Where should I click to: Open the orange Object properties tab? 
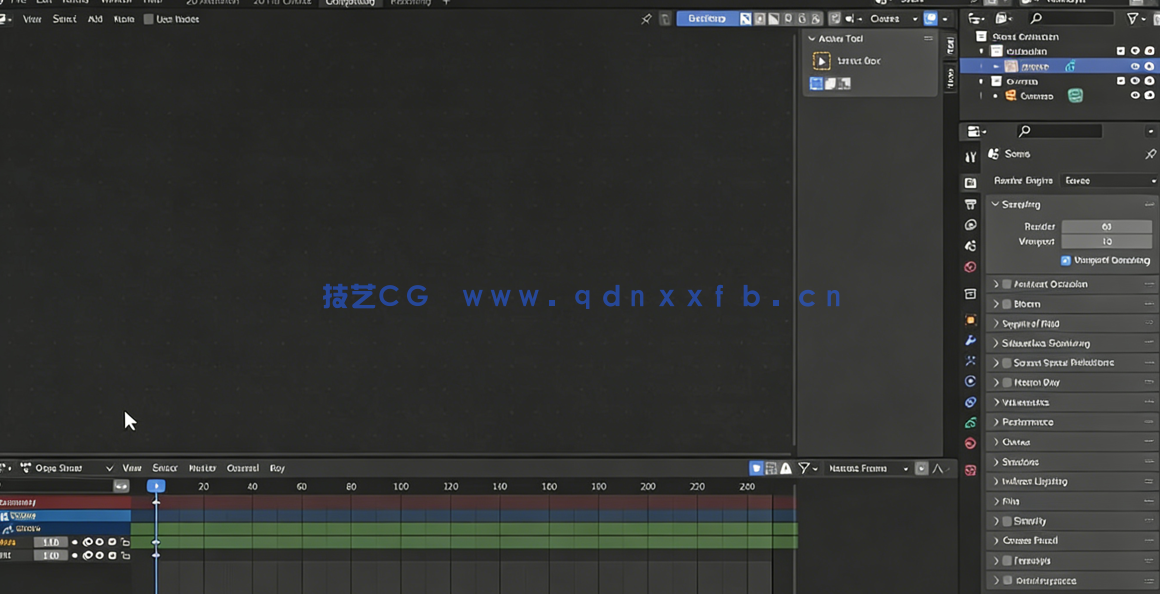pyautogui.click(x=970, y=320)
